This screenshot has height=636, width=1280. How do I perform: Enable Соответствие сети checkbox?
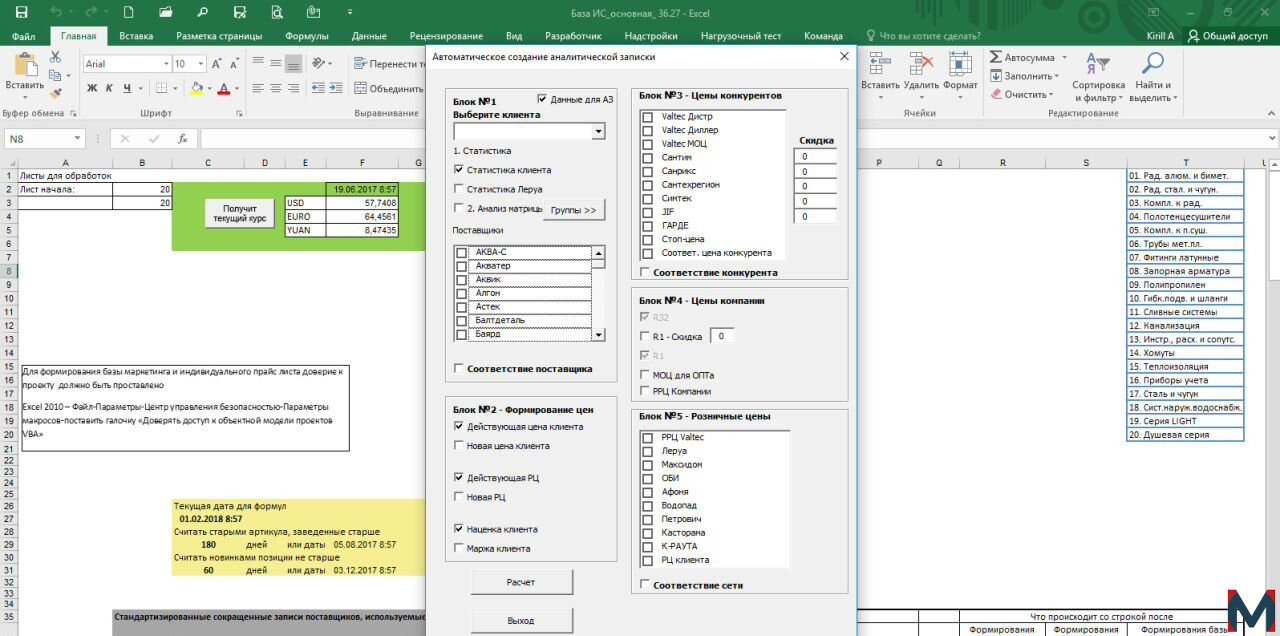645,585
